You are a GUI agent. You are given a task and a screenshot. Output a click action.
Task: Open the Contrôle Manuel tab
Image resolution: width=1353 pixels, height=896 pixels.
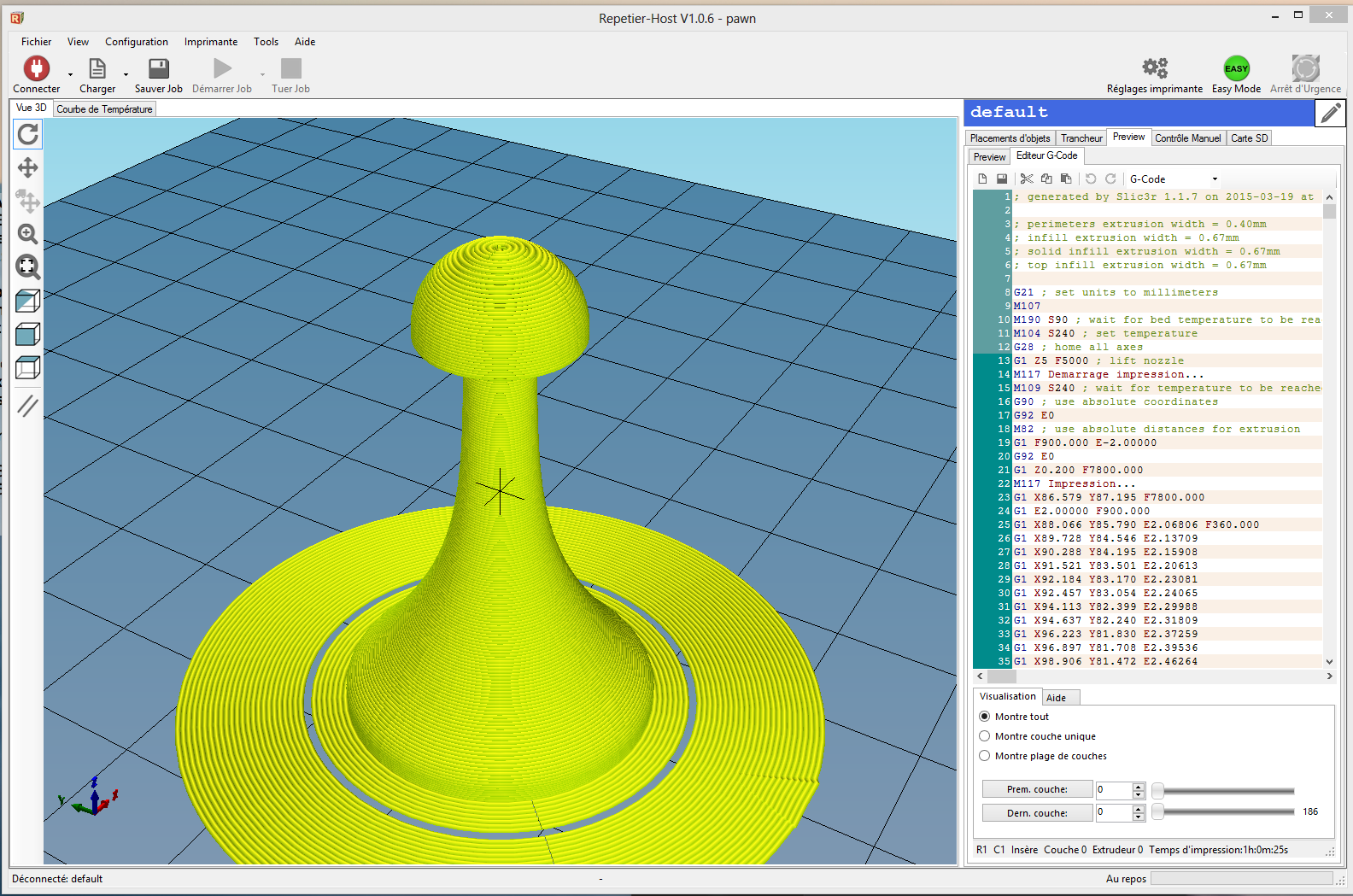(1187, 138)
